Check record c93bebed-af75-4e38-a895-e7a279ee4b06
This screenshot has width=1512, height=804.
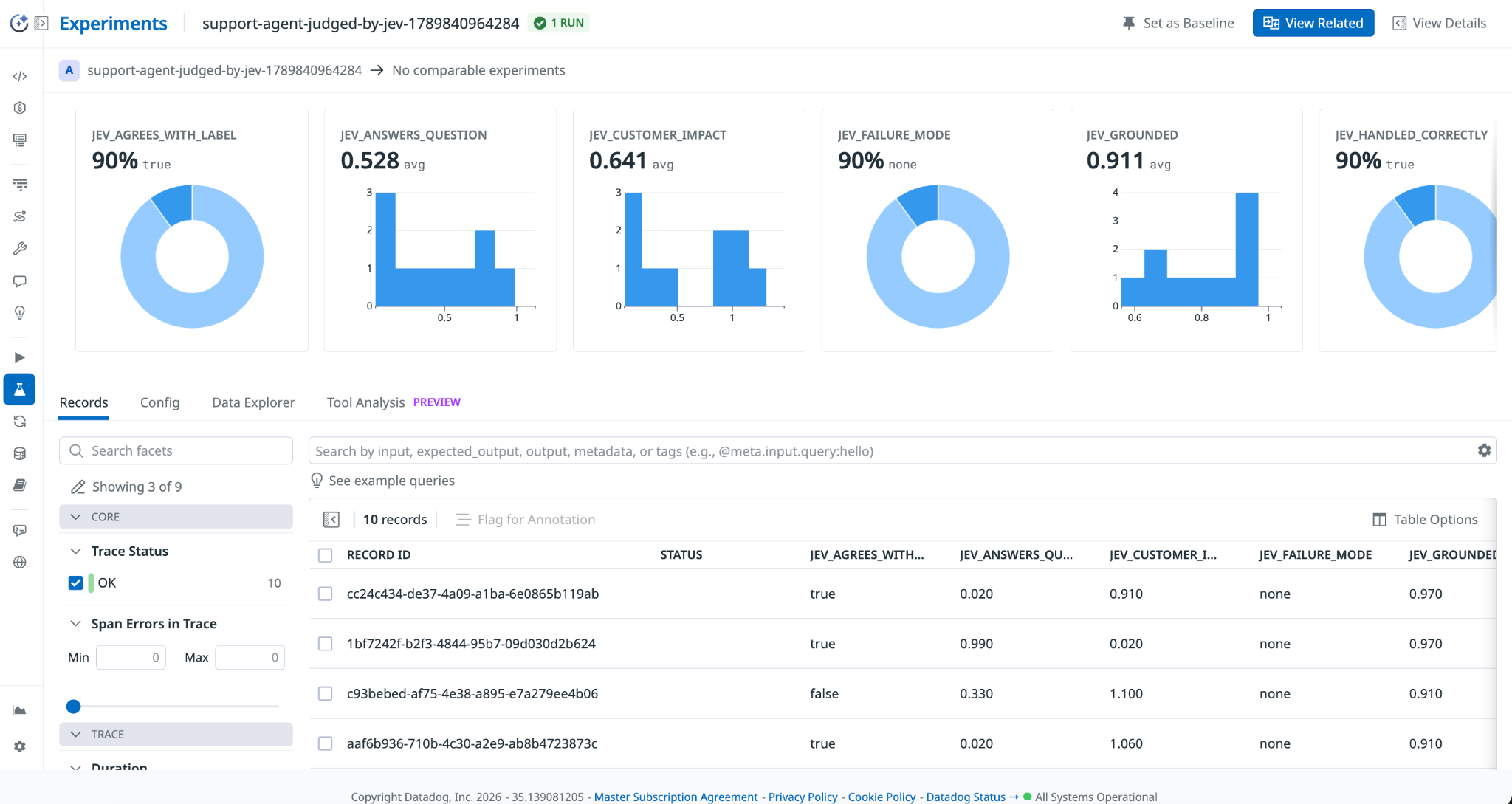coord(325,693)
